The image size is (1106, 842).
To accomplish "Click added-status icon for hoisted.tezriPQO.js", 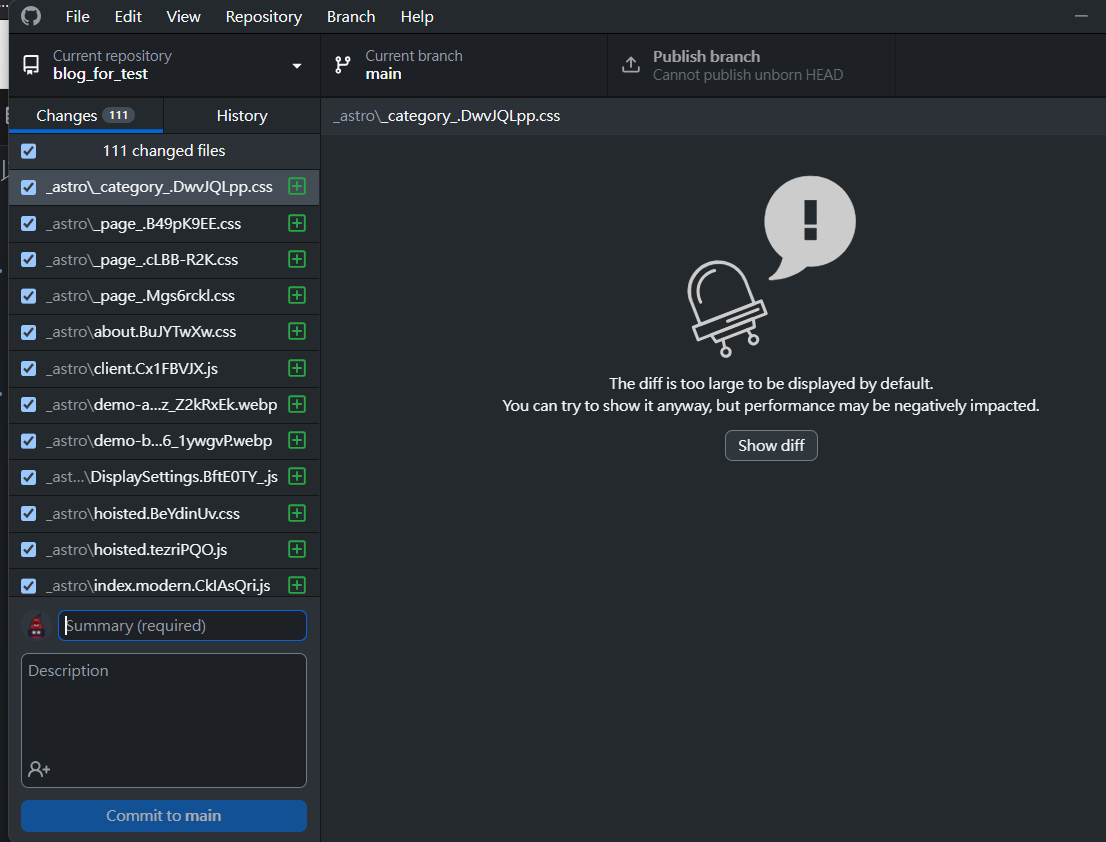I will [x=297, y=549].
